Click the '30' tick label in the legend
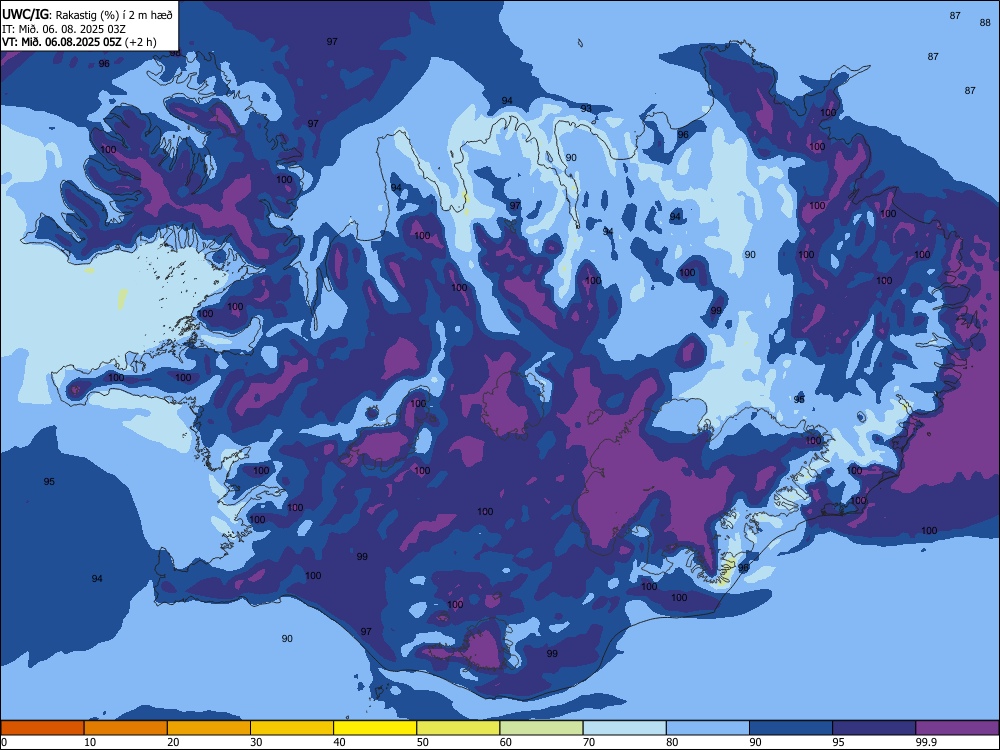 click(256, 742)
